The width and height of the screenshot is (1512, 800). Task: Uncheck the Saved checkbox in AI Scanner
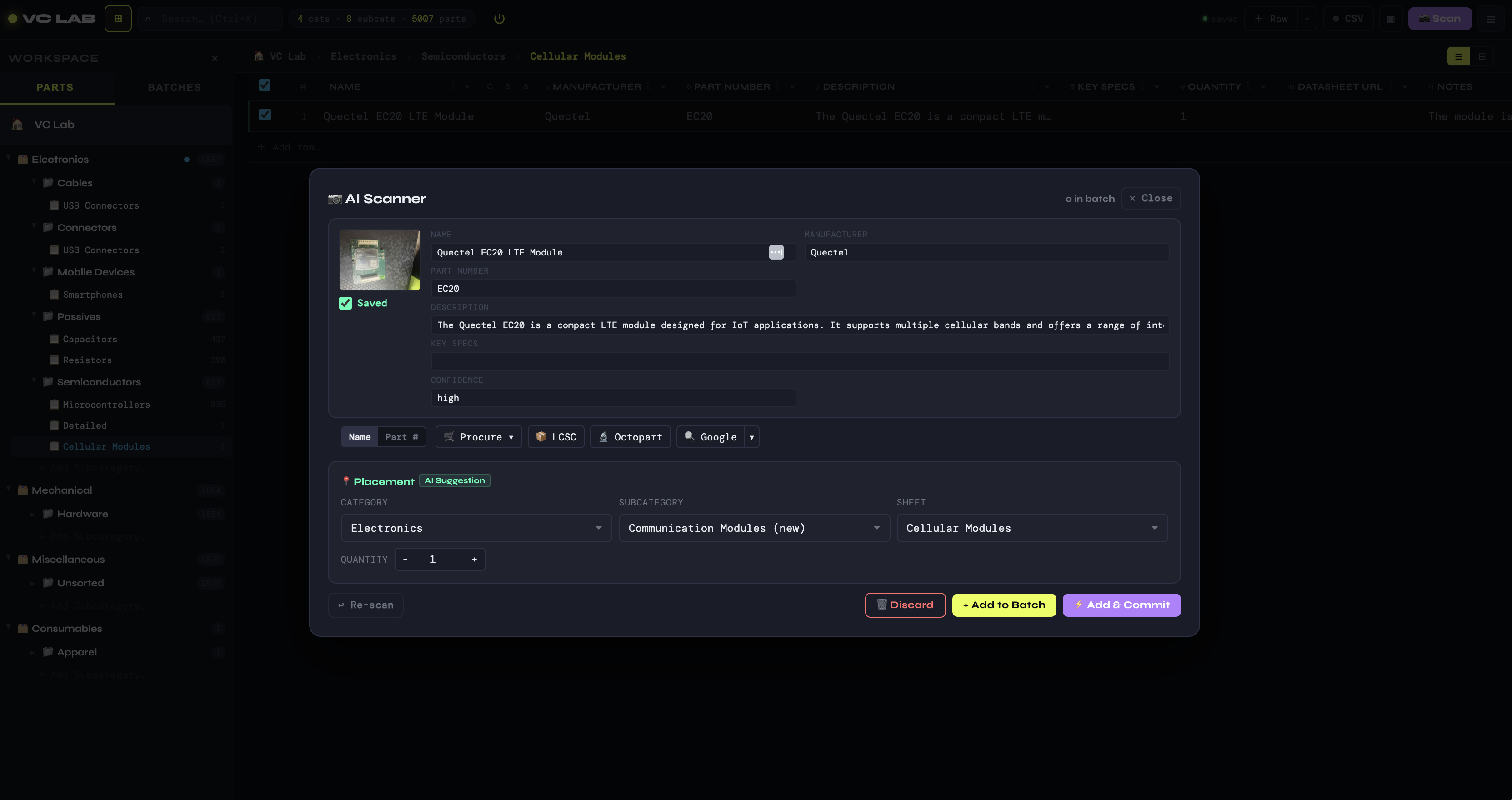click(x=345, y=303)
